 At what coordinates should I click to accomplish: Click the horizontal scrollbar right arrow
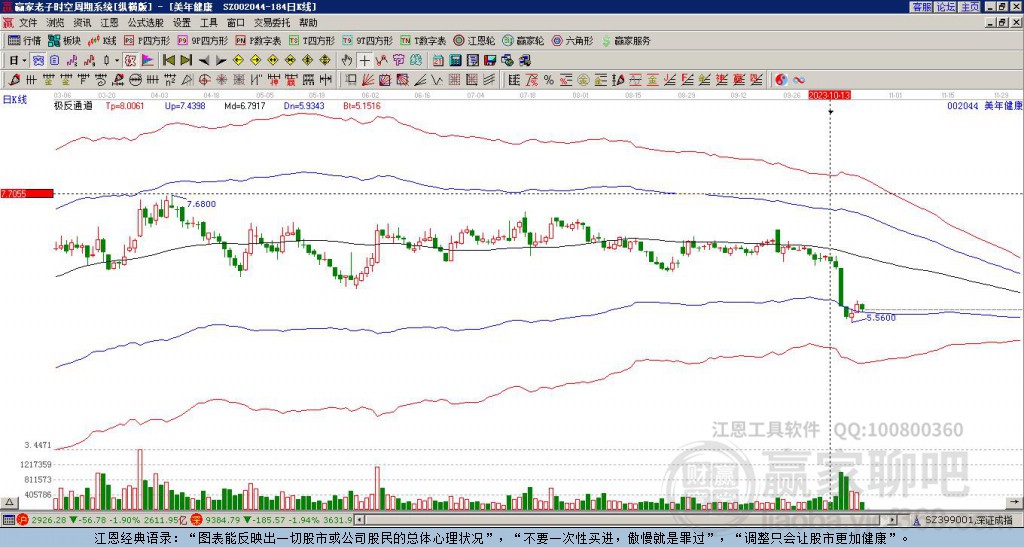(893, 520)
